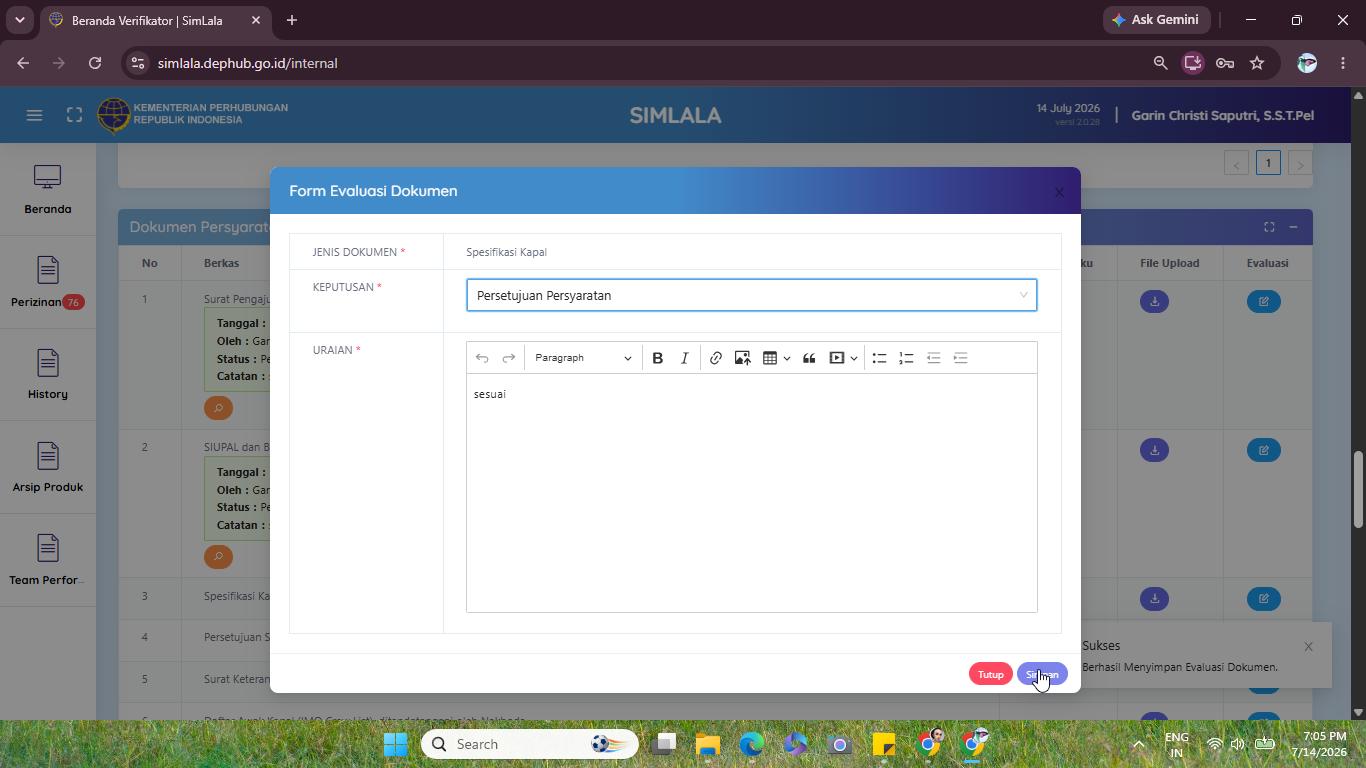Open Microsoft Edge from the taskbar

(752, 744)
